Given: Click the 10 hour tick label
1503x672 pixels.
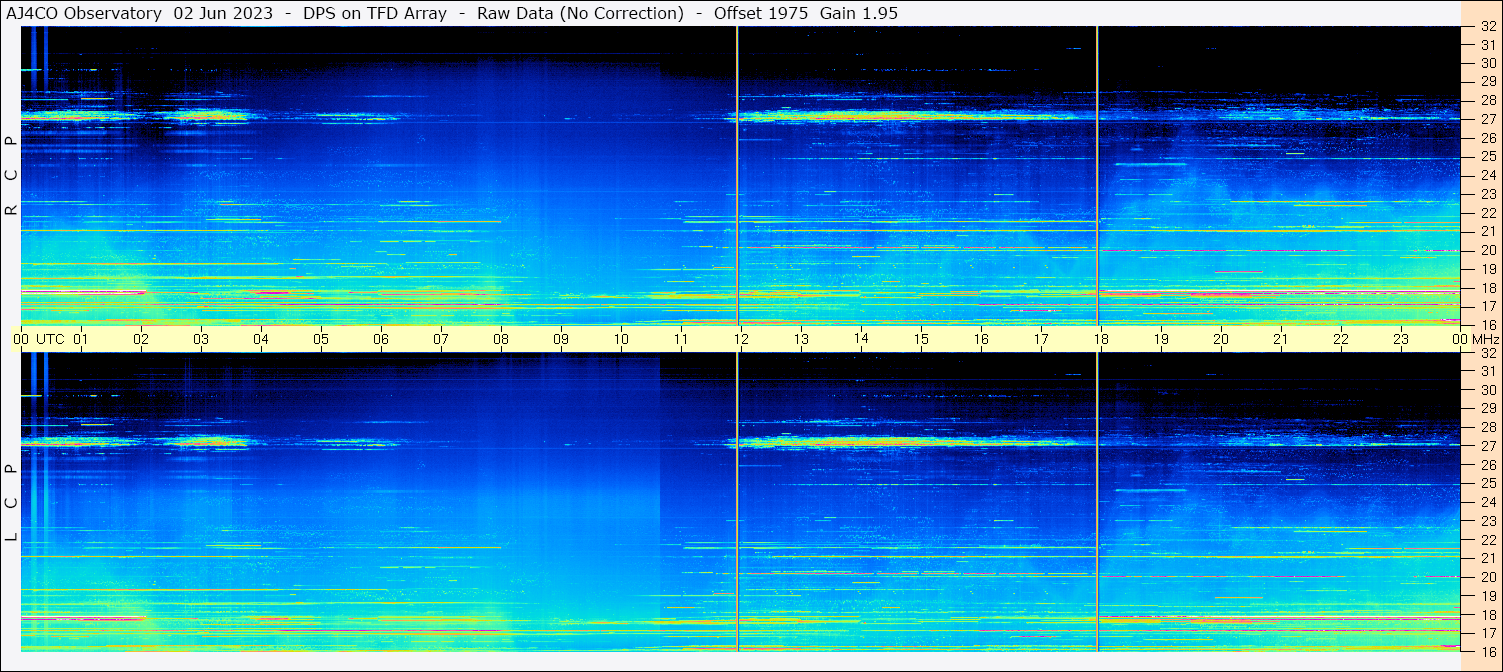Looking at the screenshot, I should tap(621, 339).
